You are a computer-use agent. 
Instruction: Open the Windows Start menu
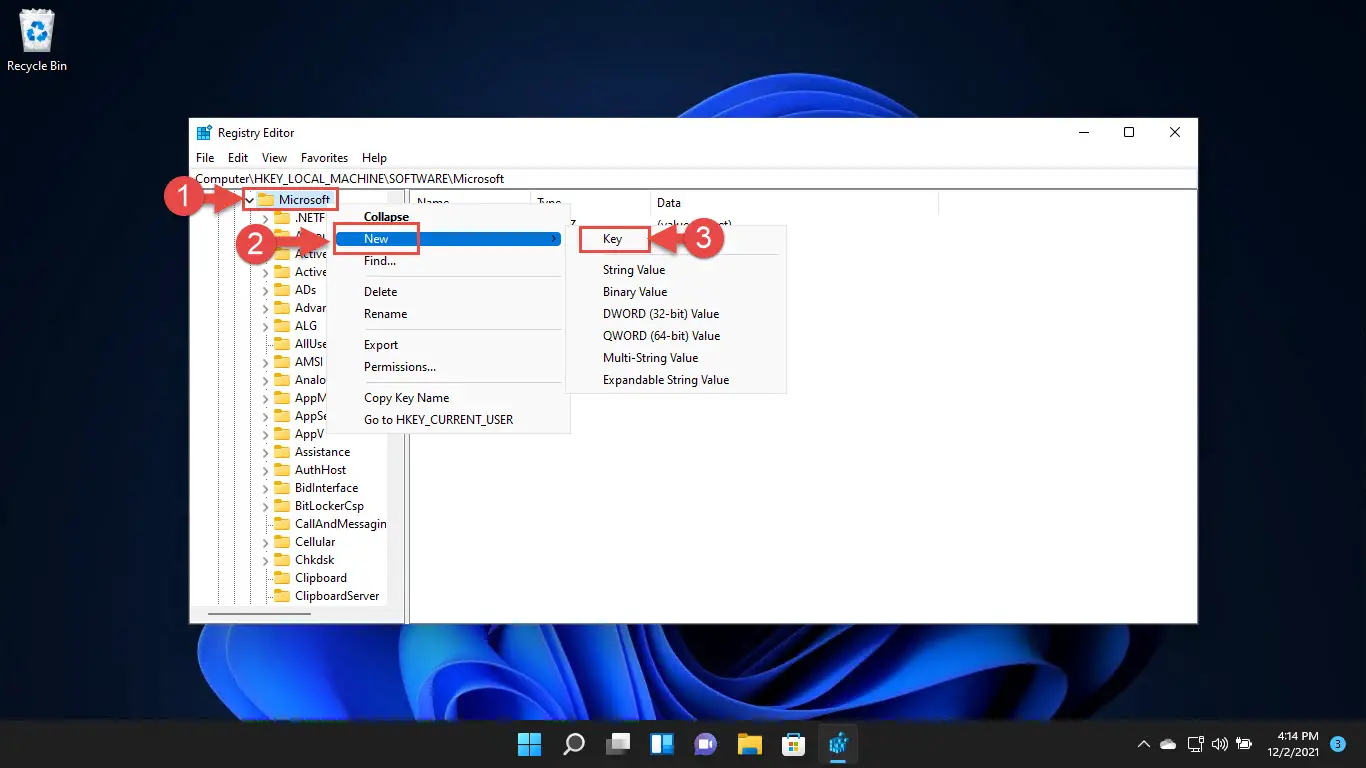tap(529, 744)
